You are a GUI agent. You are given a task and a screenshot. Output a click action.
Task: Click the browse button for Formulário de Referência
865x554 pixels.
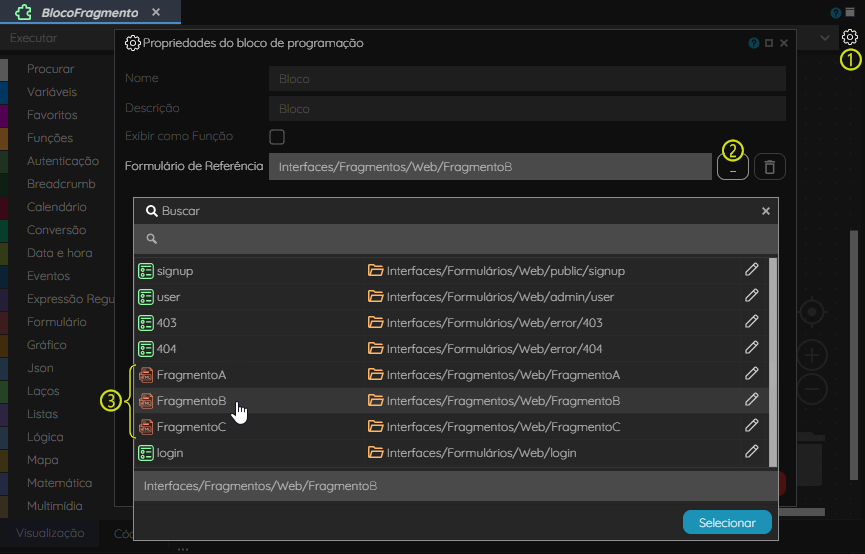[733, 167]
